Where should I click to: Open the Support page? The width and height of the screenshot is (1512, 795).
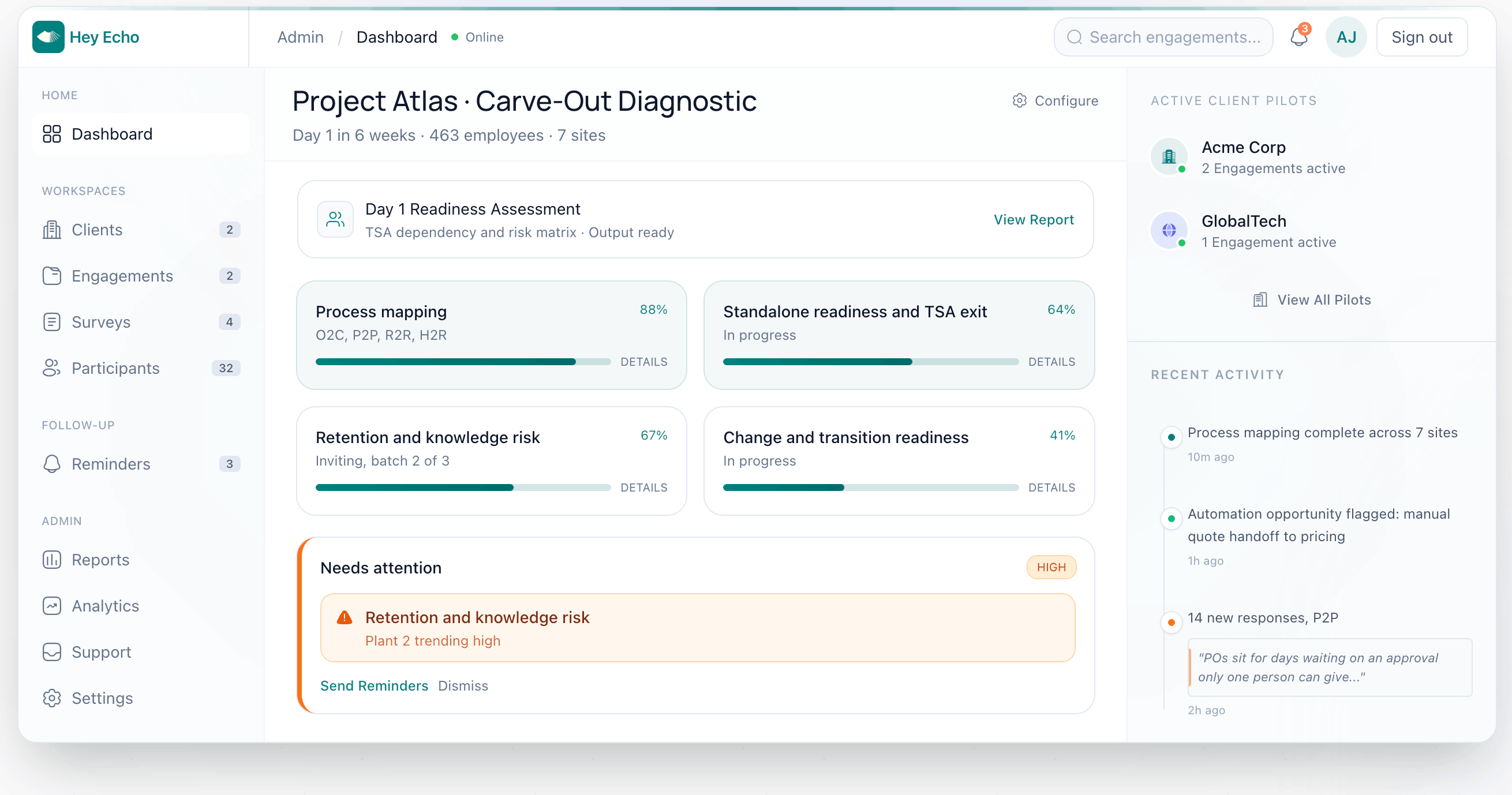click(141, 652)
